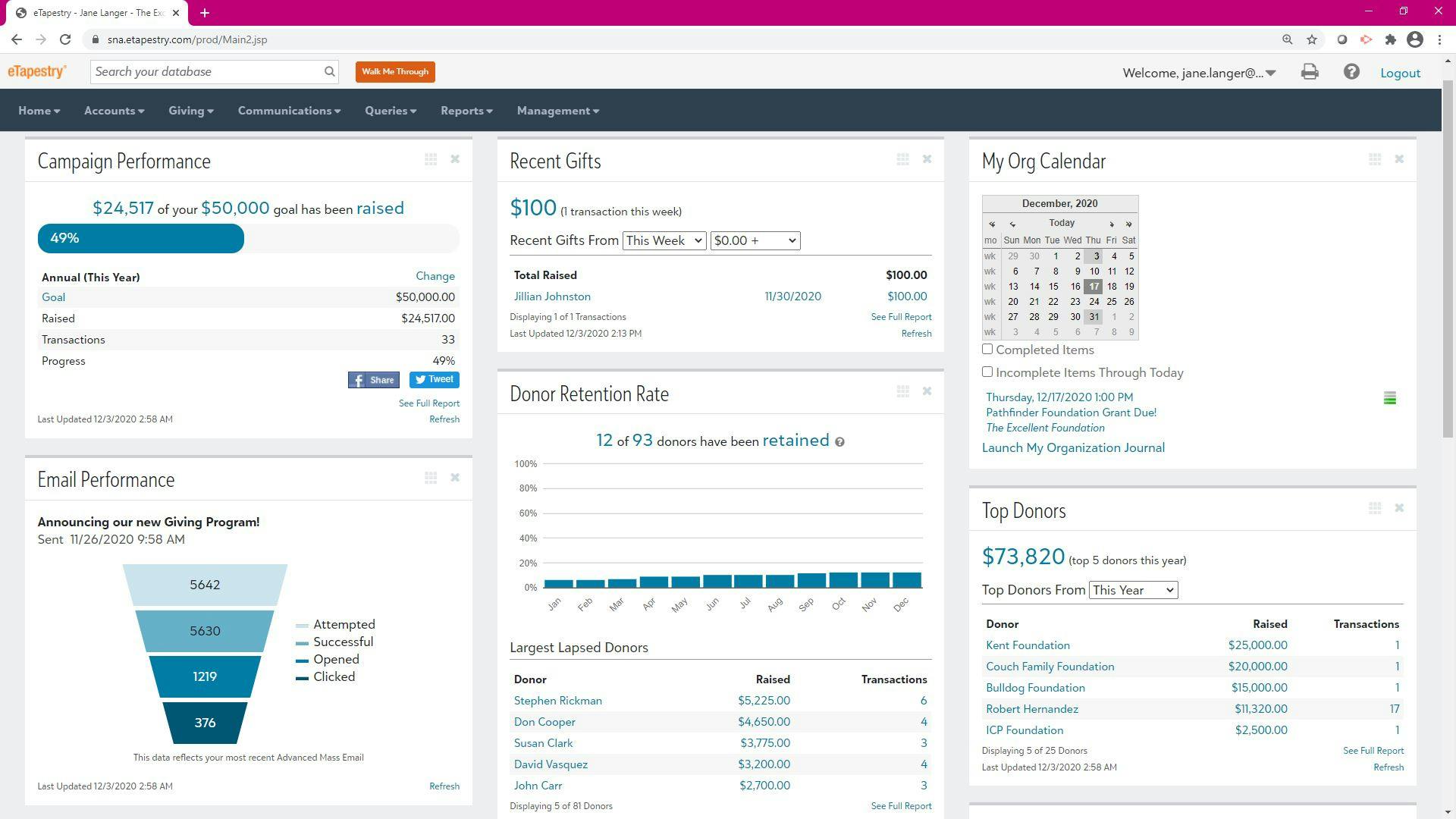Click the grid icon on Recent Gifts widget
Screen dimensions: 1456x819
click(x=902, y=159)
